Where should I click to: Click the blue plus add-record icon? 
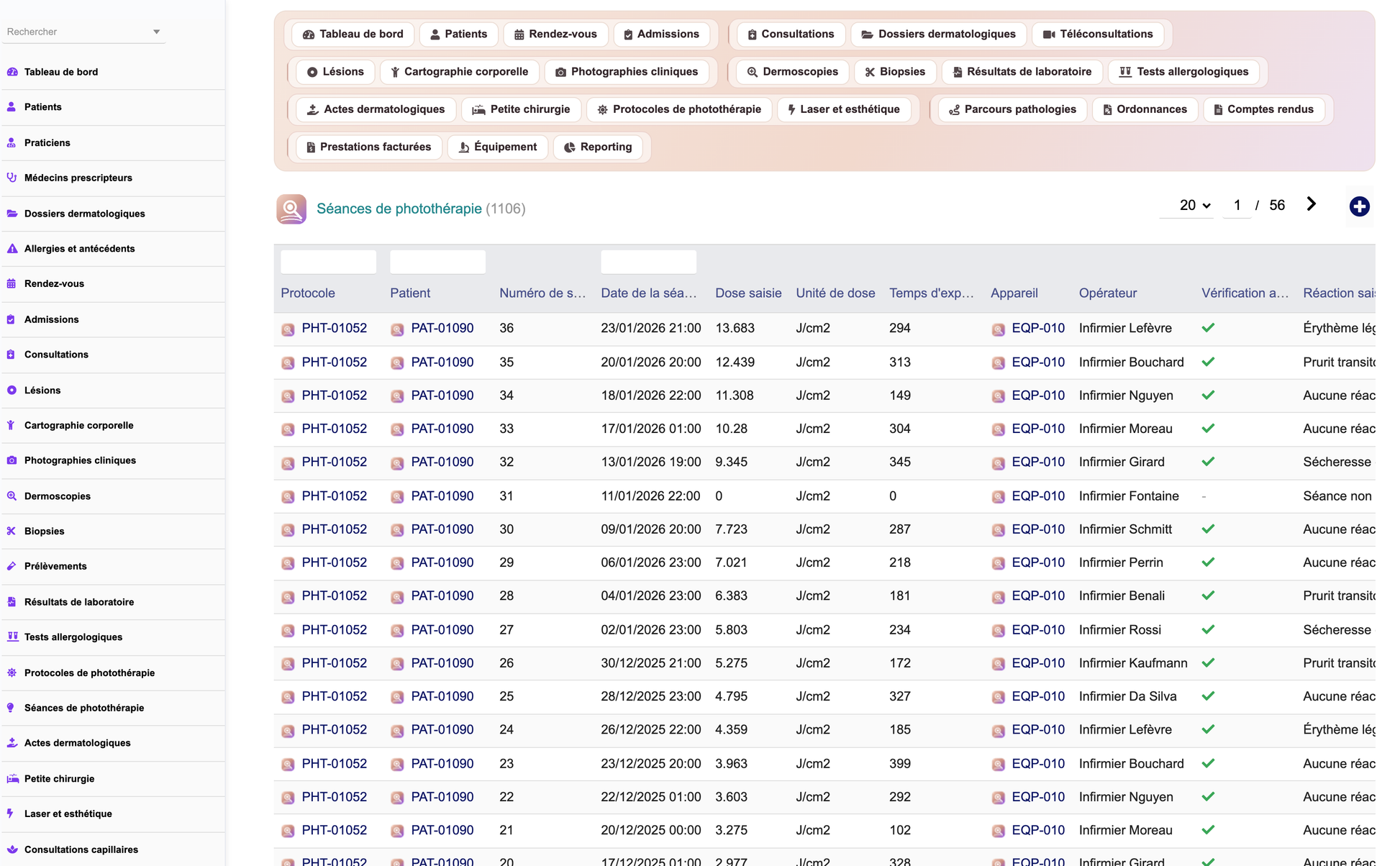pos(1359,206)
